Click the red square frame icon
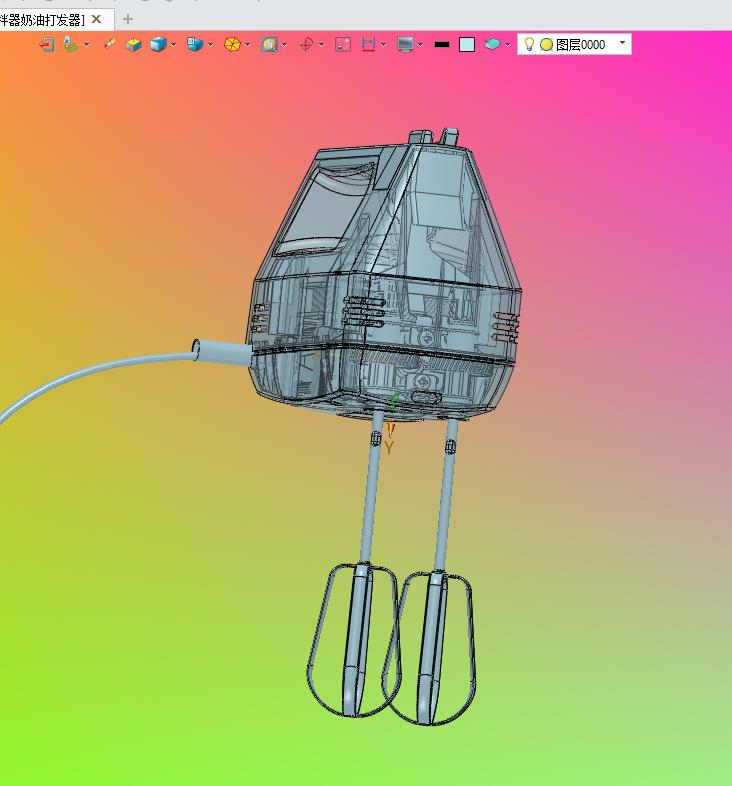732x786 pixels. coord(343,44)
